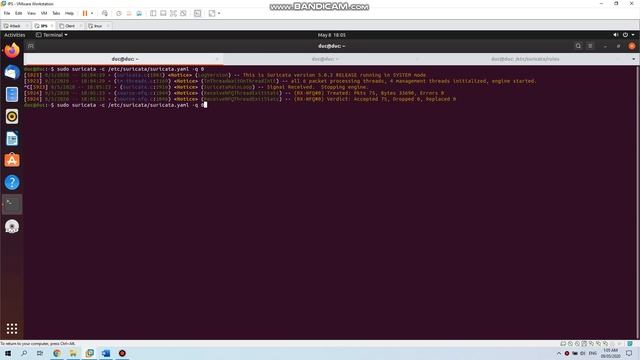640x360 pixels.
Task: Open Windows taskbar search
Action: pos(24,353)
